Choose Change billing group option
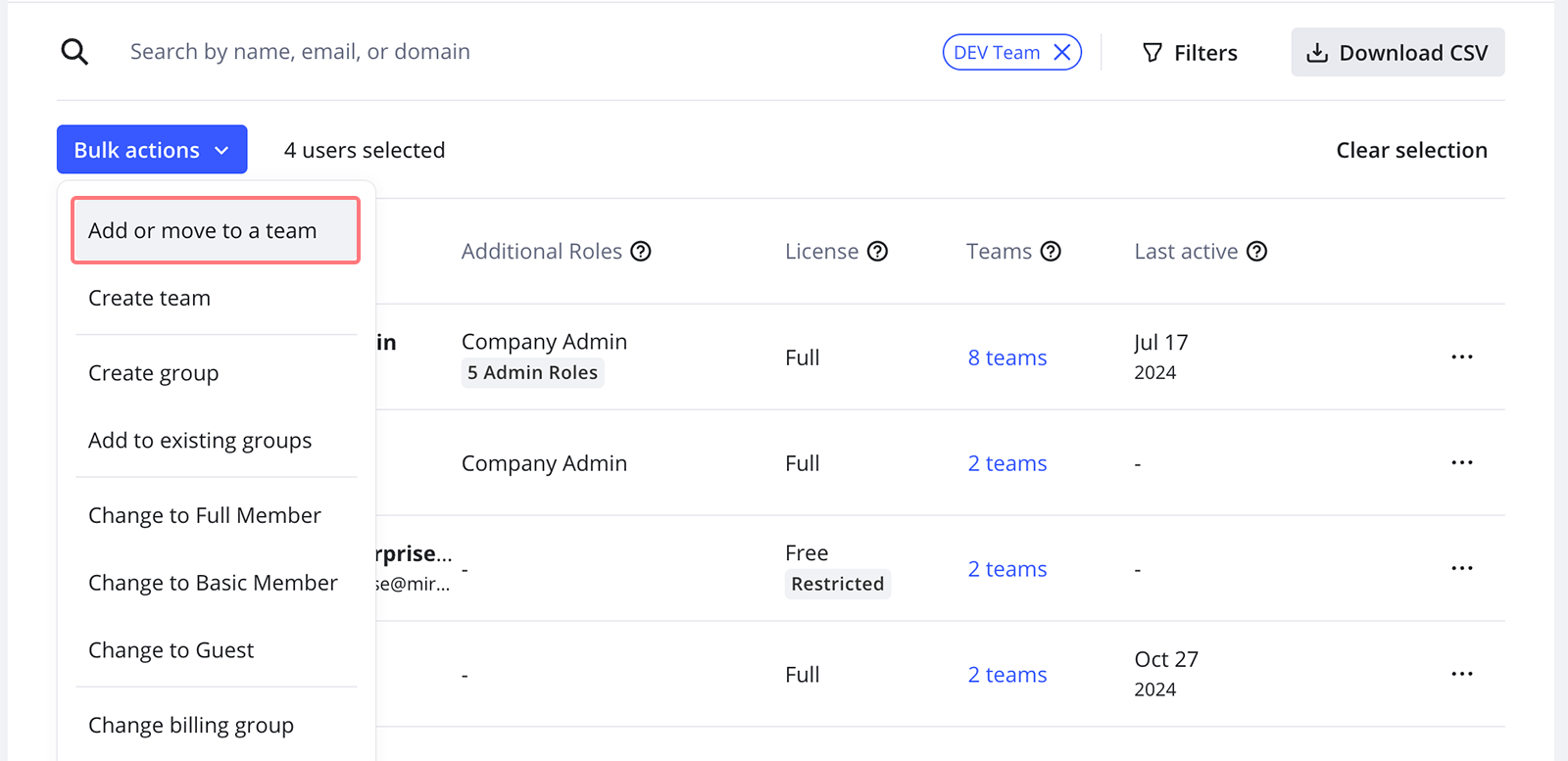The height and width of the screenshot is (761, 1568). [x=191, y=726]
